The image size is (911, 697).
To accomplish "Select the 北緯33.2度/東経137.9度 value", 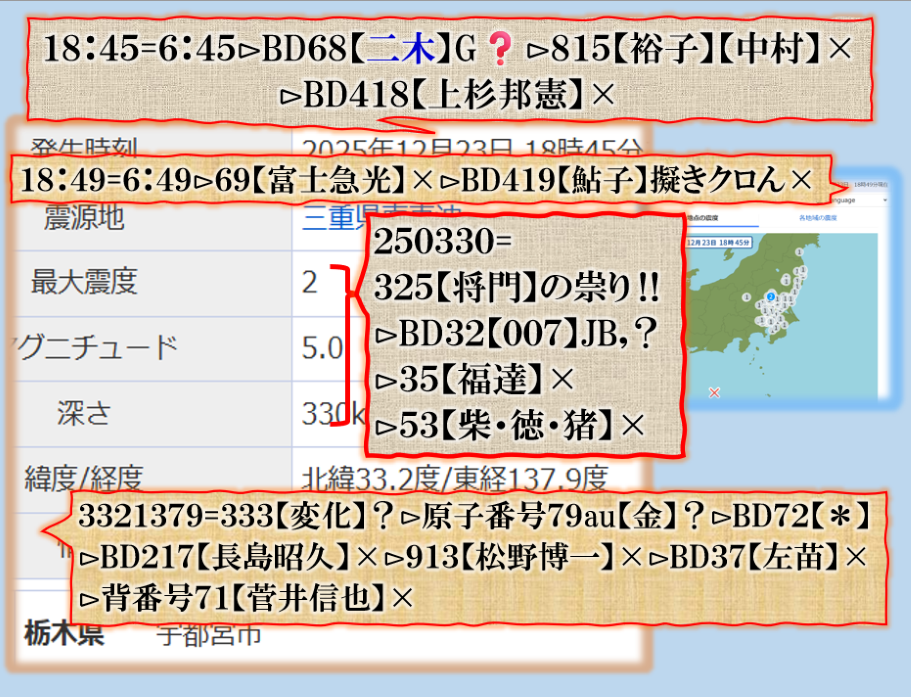I will (455, 478).
